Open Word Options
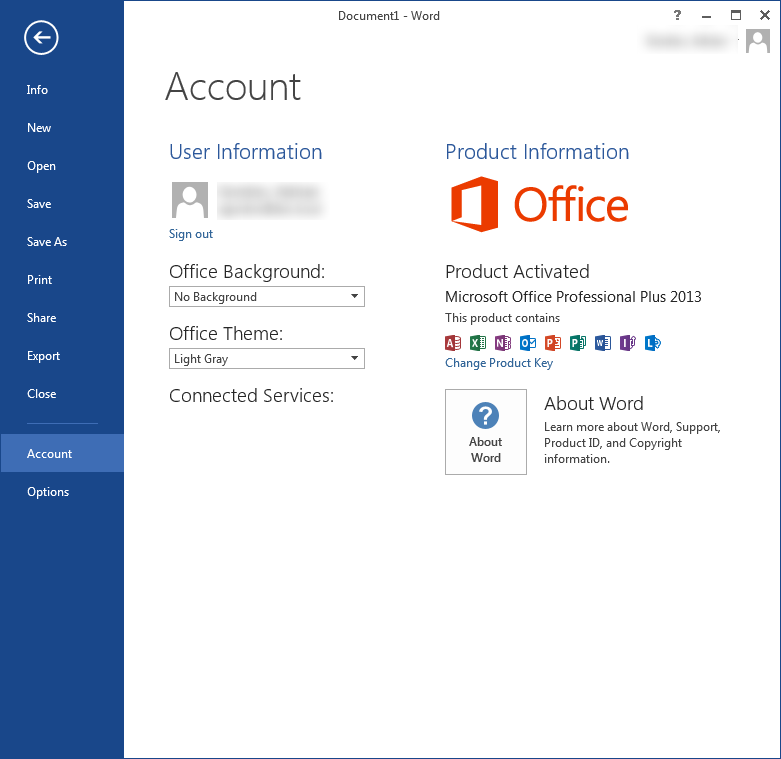This screenshot has height=759, width=781. coord(48,492)
